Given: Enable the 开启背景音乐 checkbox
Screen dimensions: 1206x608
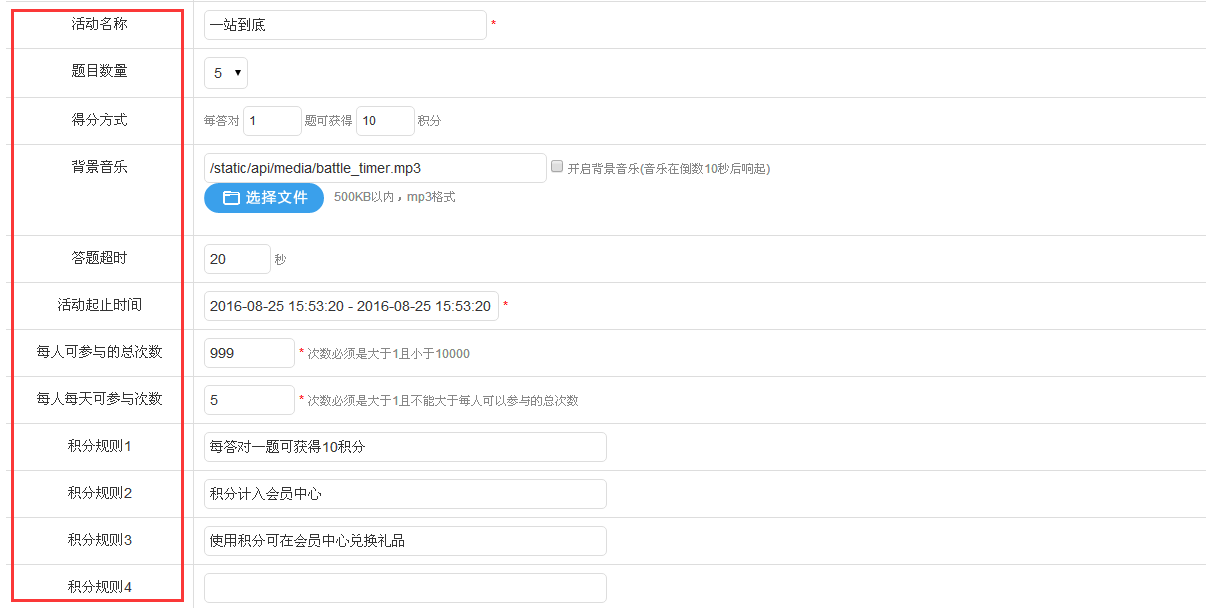Looking at the screenshot, I should coord(558,167).
